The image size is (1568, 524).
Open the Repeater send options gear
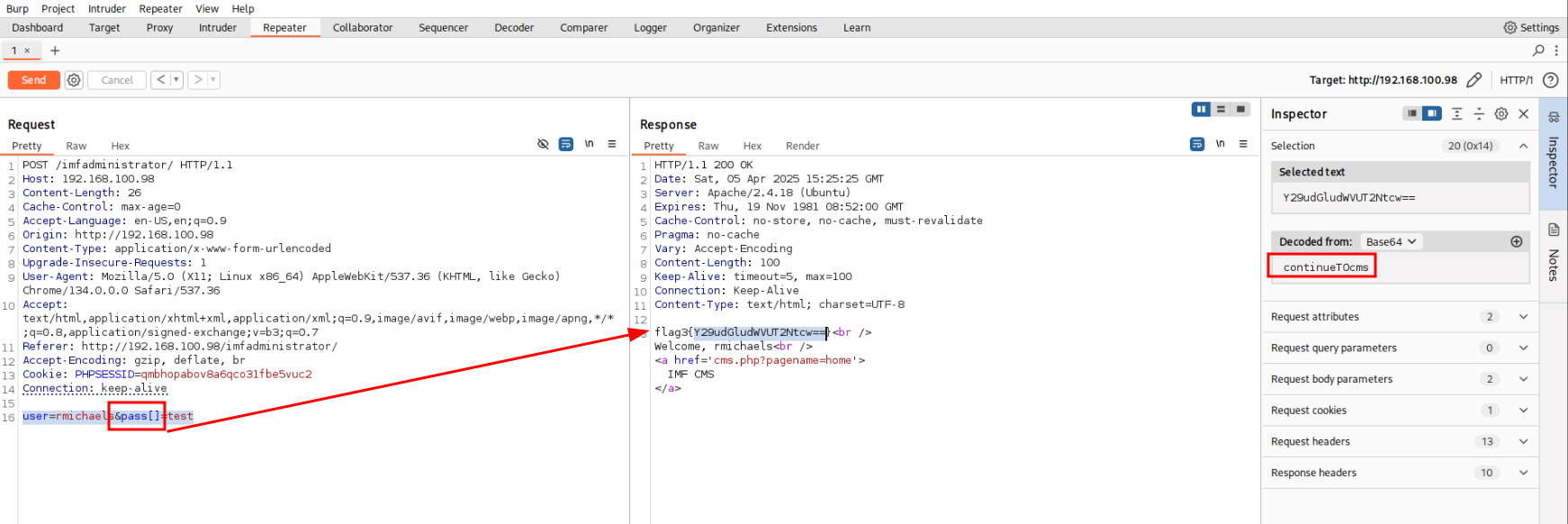(x=74, y=80)
